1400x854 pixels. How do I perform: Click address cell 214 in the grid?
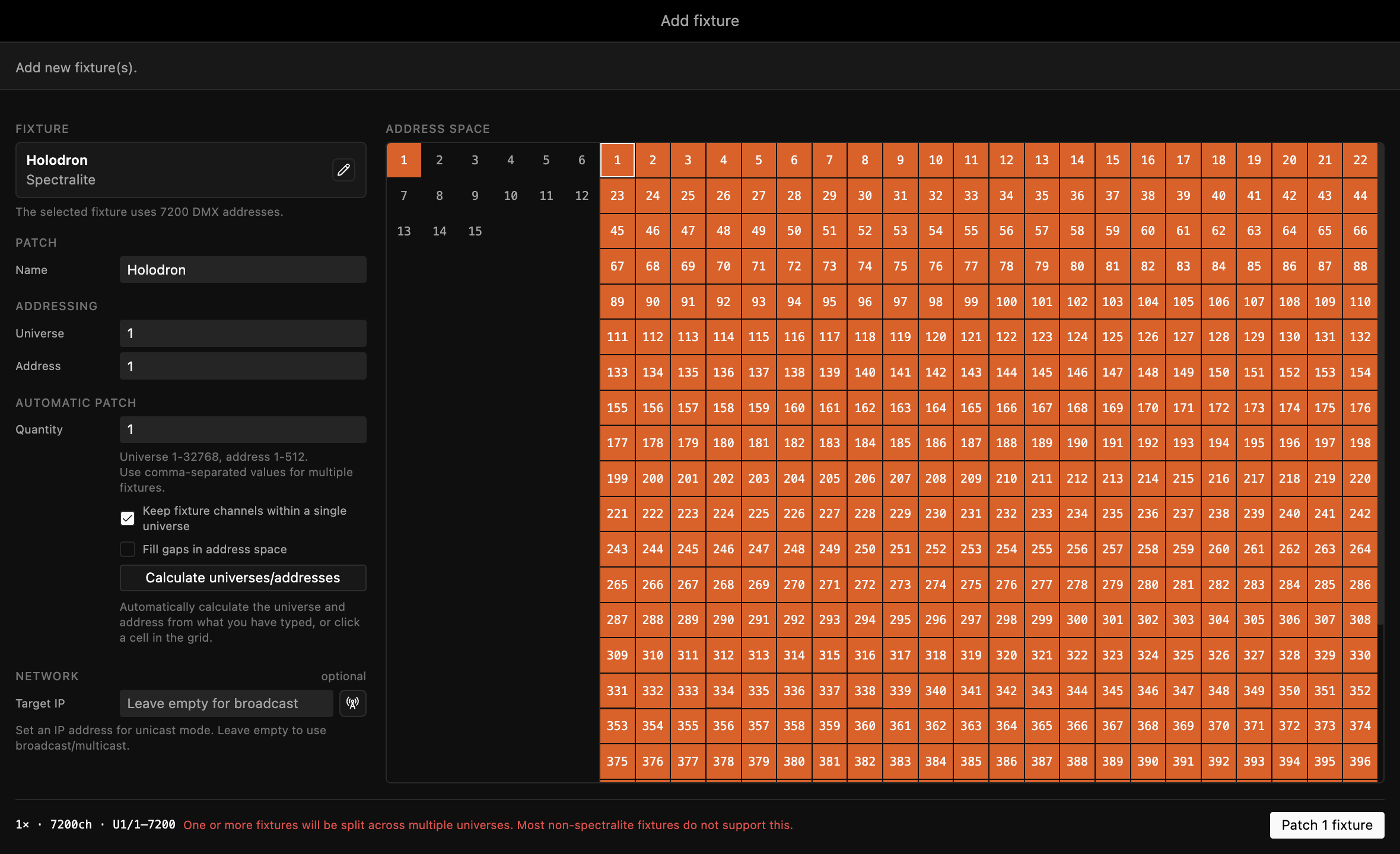(x=1148, y=479)
